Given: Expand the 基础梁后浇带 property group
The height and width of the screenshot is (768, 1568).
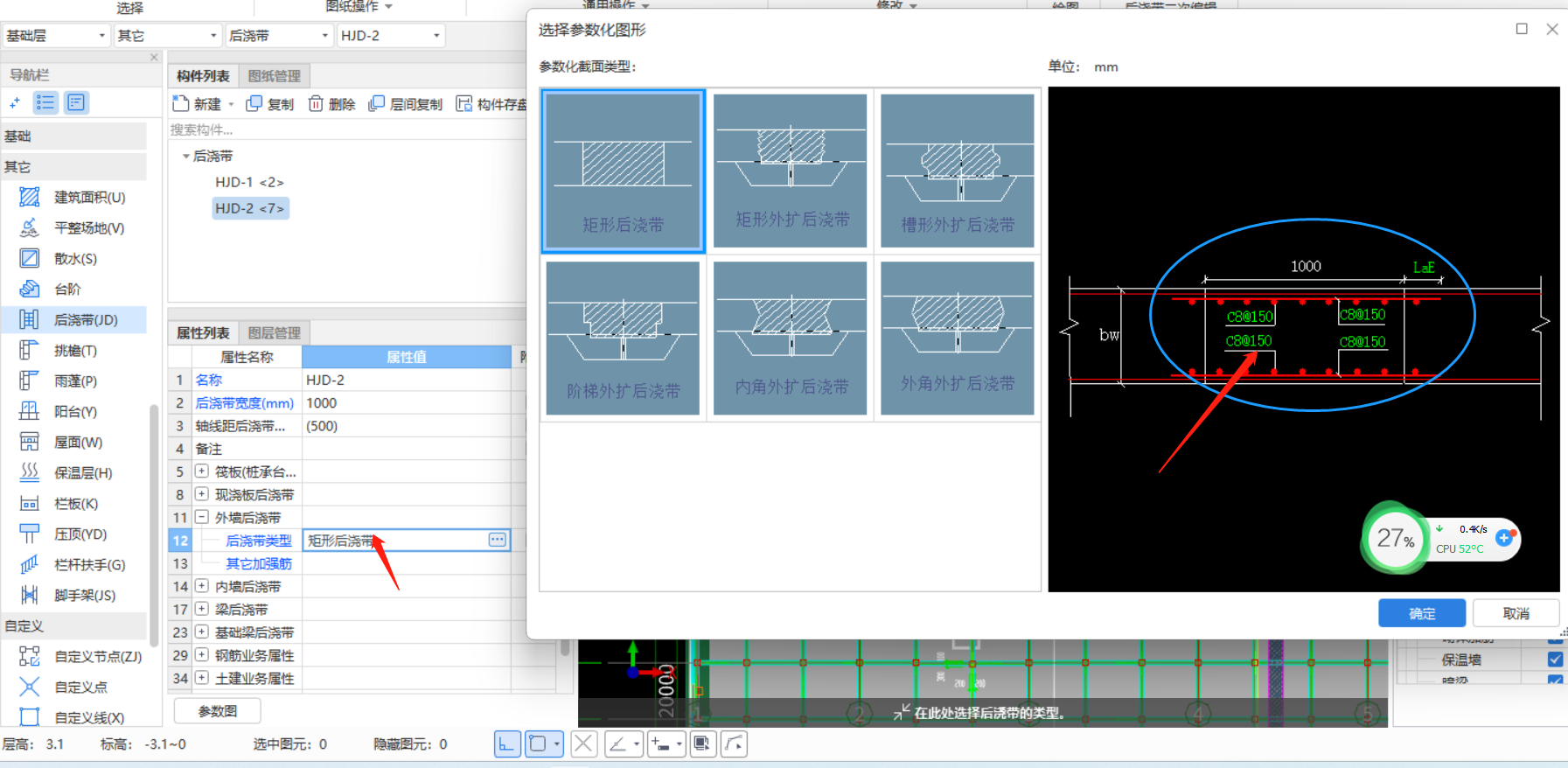Looking at the screenshot, I should (202, 632).
